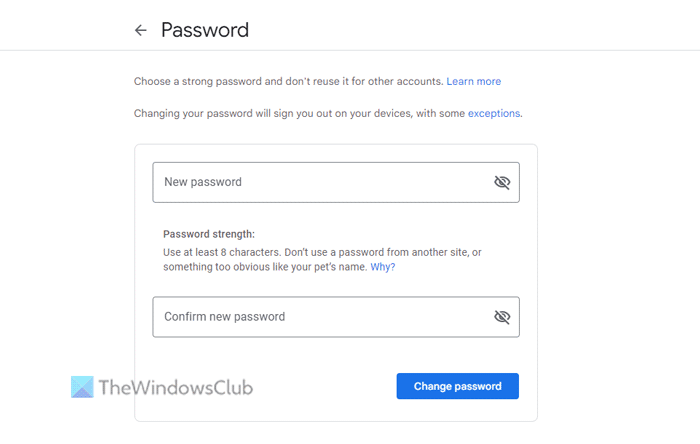Click the 'New password' placeholder text
This screenshot has width=700, height=444.
tap(203, 182)
